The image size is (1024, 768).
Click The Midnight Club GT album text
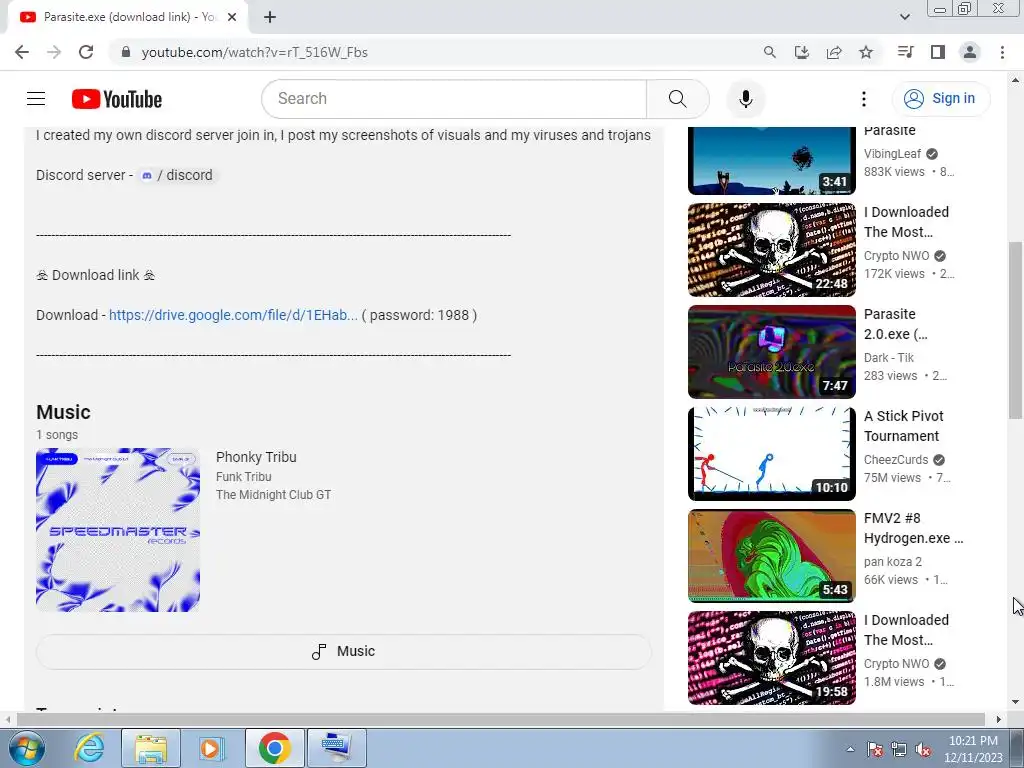tap(274, 495)
